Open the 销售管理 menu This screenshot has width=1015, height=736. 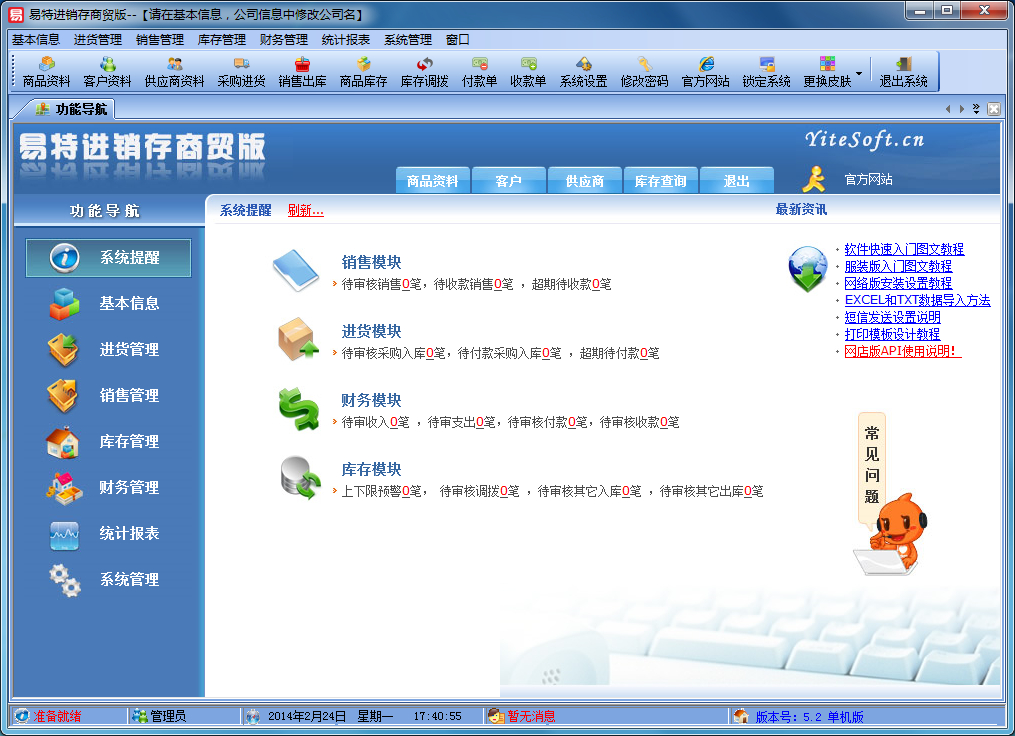[x=160, y=39]
